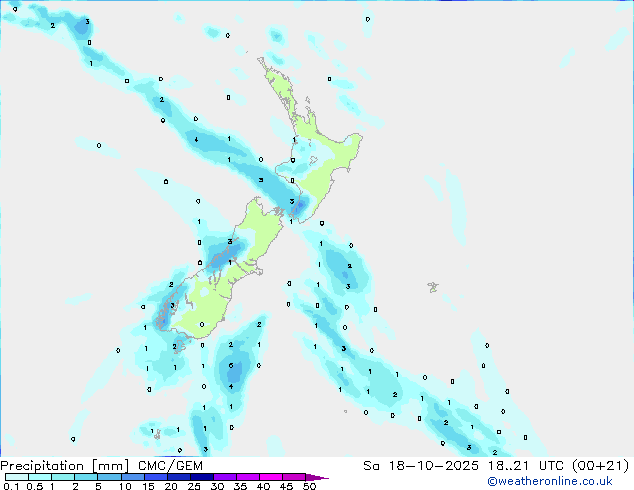Click the "[mm]" unit label
Screen dimensions: 634x490
[x=110, y=466]
